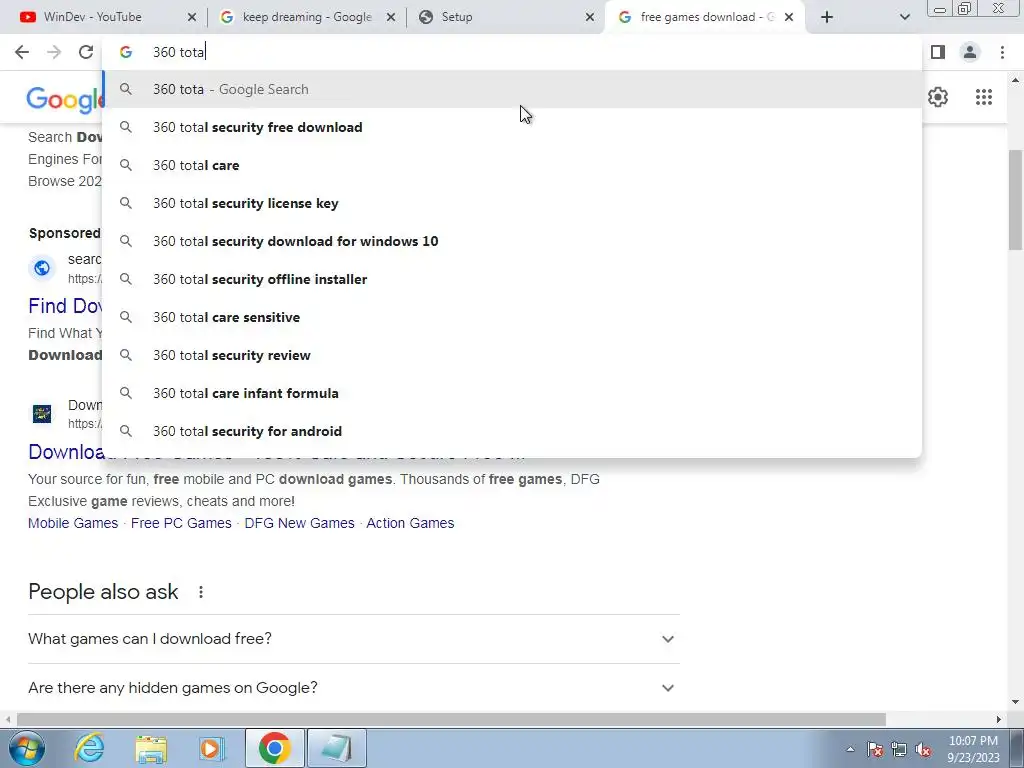Open Chrome's three-dot menu

1002,52
